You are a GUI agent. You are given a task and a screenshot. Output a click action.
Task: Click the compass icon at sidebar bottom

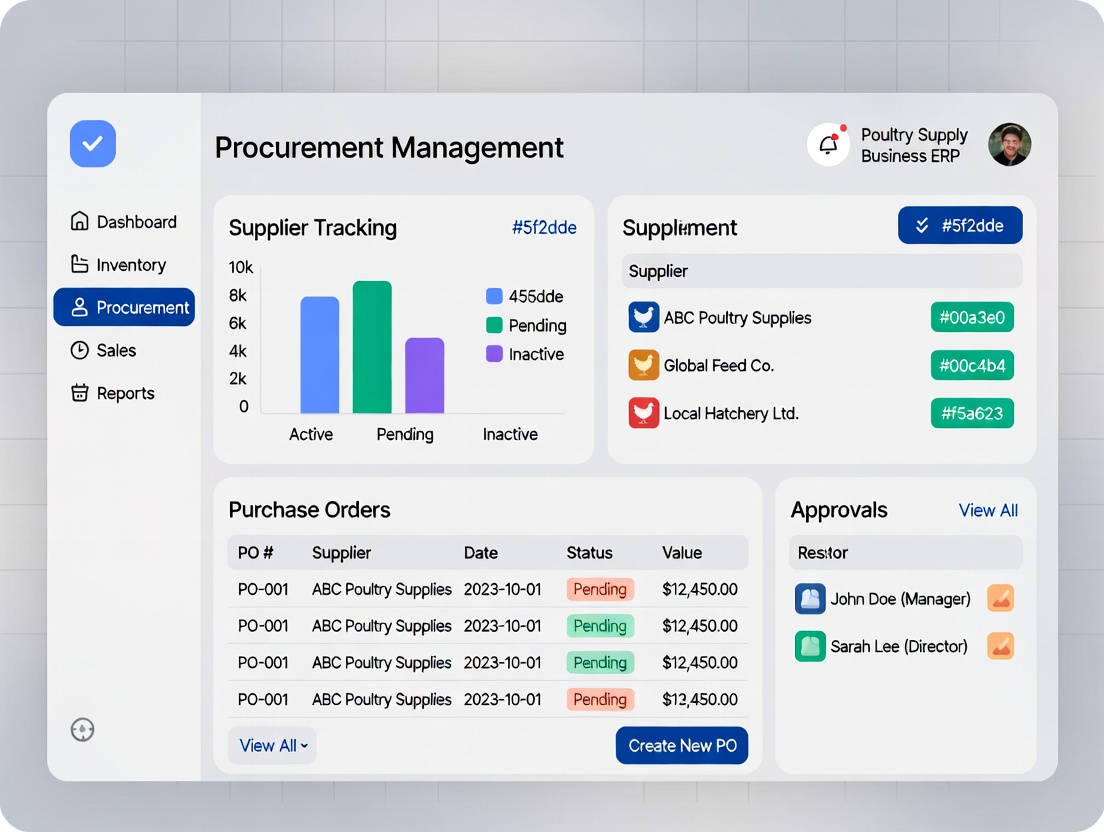[83, 730]
